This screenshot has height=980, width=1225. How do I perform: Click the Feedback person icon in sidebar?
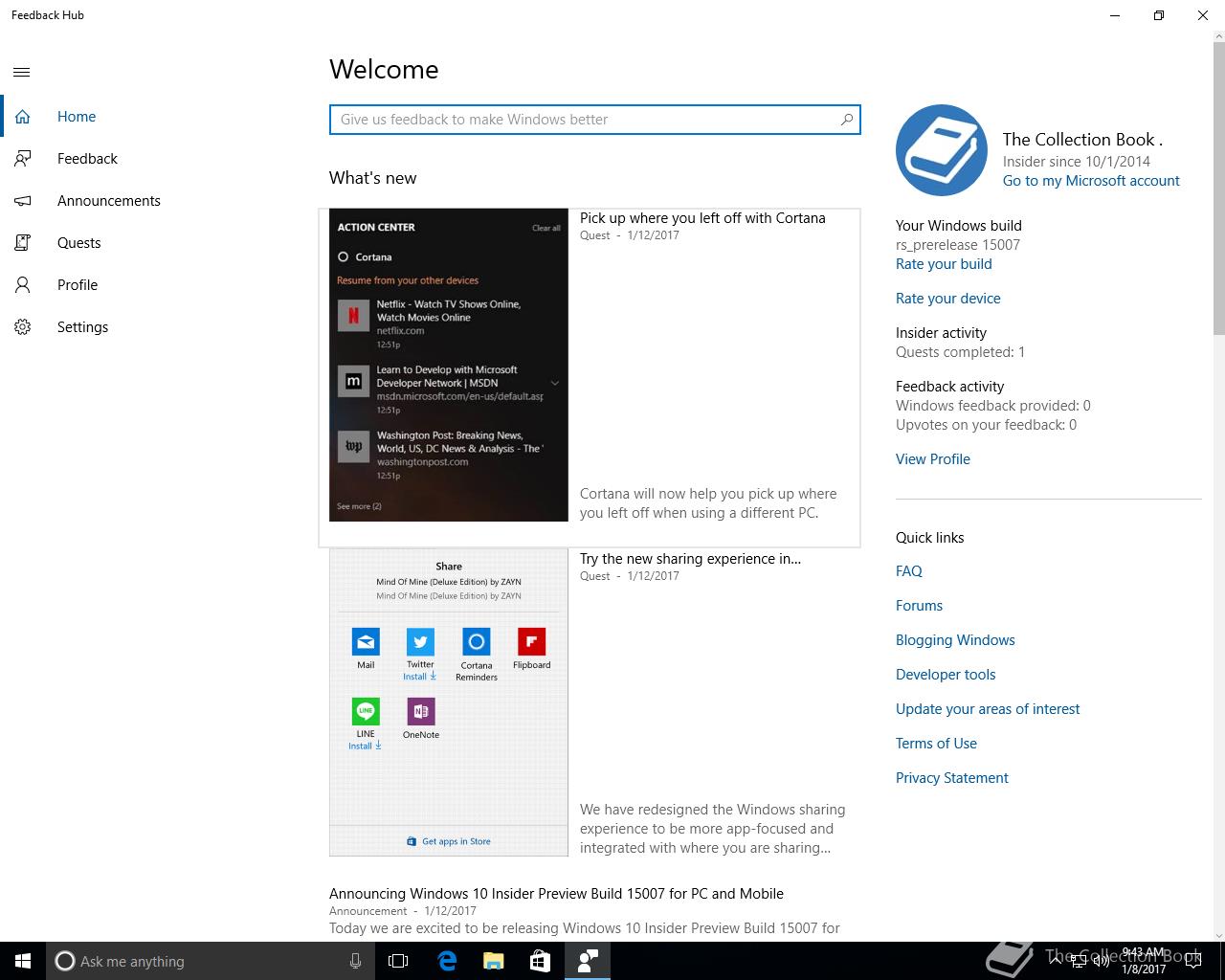point(23,159)
